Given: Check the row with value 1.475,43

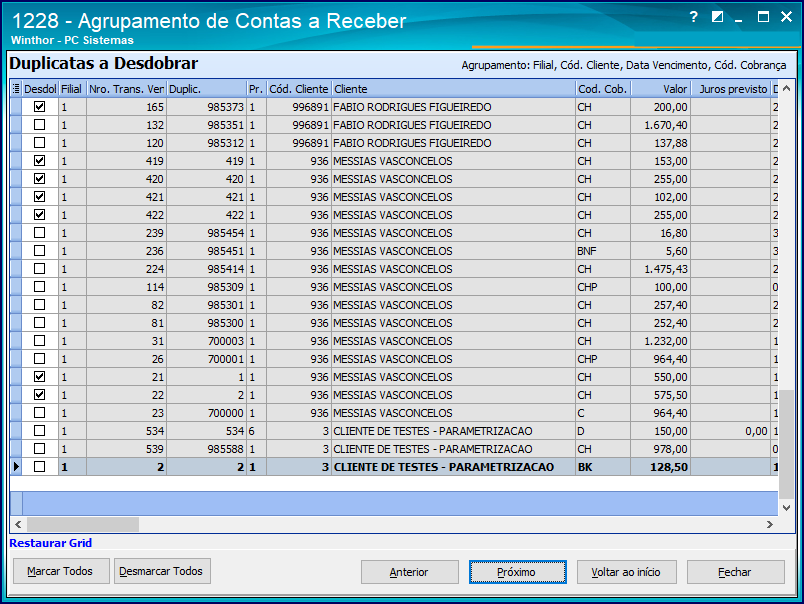Looking at the screenshot, I should (39, 269).
